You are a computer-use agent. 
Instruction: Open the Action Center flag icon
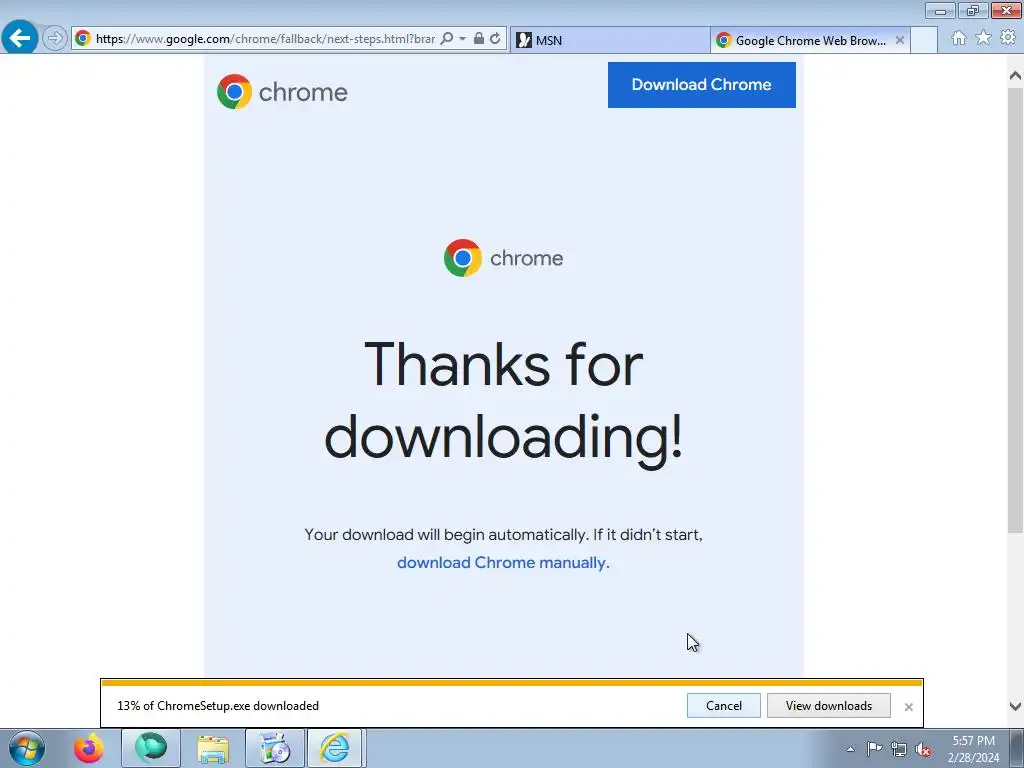(874, 749)
